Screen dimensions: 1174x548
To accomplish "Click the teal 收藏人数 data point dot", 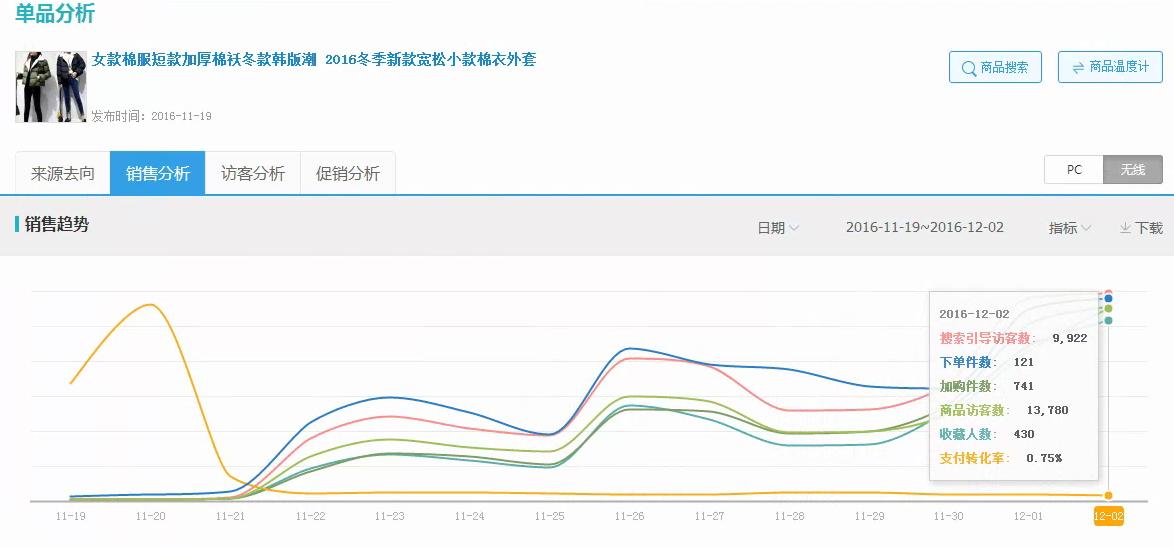I will coord(1108,320).
